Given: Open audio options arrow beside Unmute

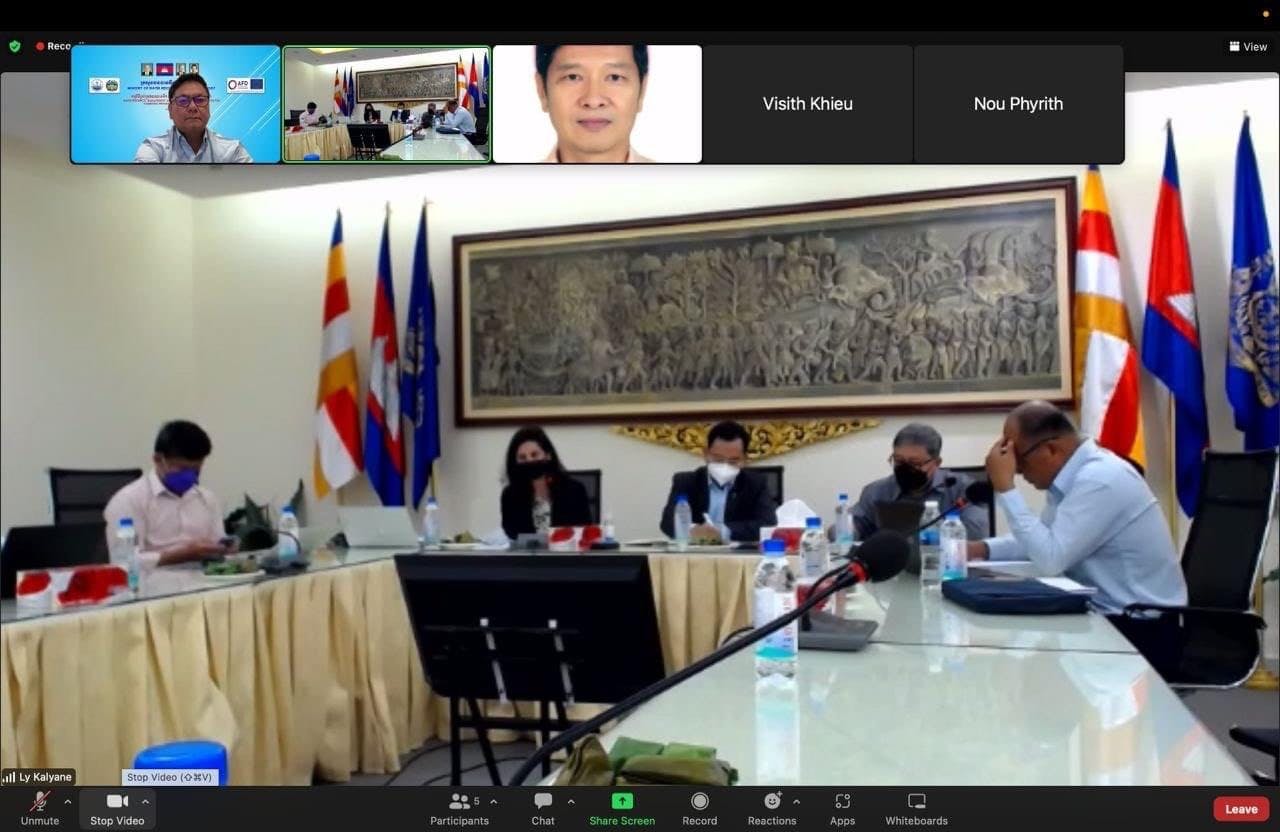Looking at the screenshot, I should tap(68, 801).
